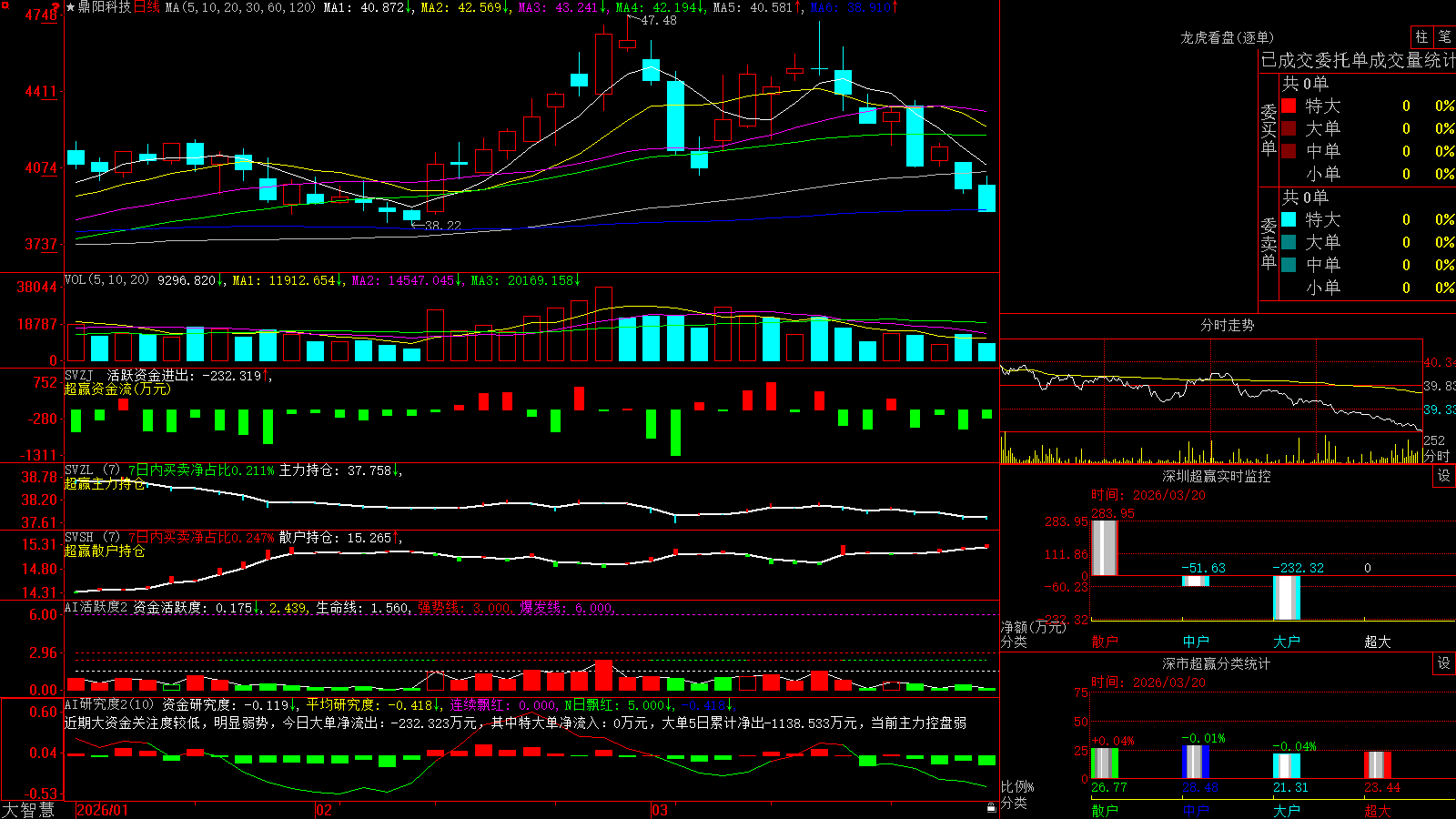Click the VOL(5,10,20) indicator label
The height and width of the screenshot is (819, 1456).
tap(107, 280)
